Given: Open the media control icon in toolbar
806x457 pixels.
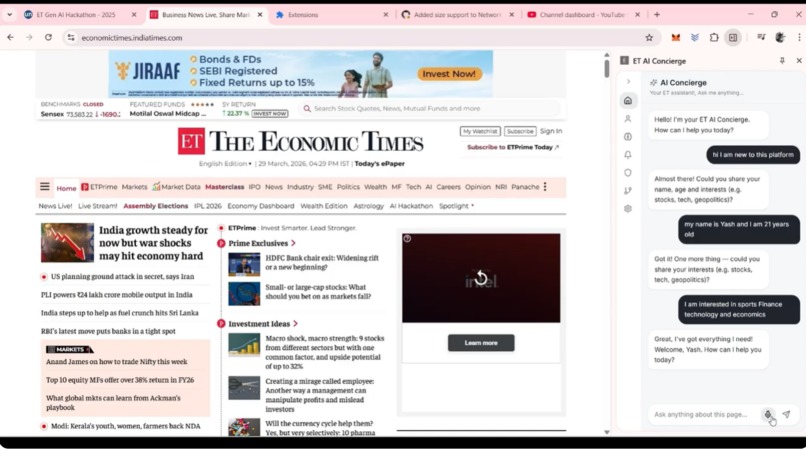Looking at the screenshot, I should point(761,37).
